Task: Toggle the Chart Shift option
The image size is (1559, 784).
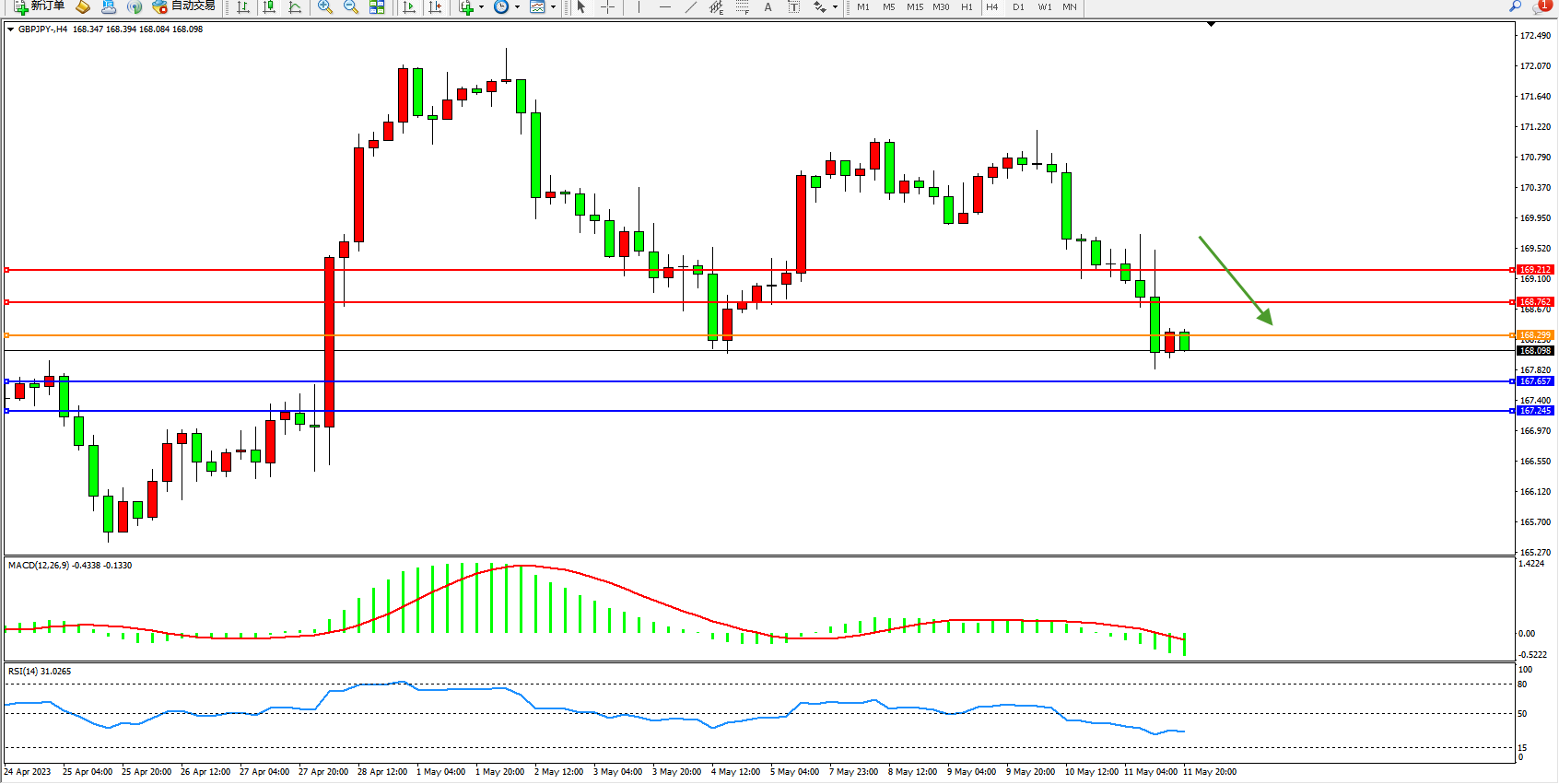Action: click(436, 6)
